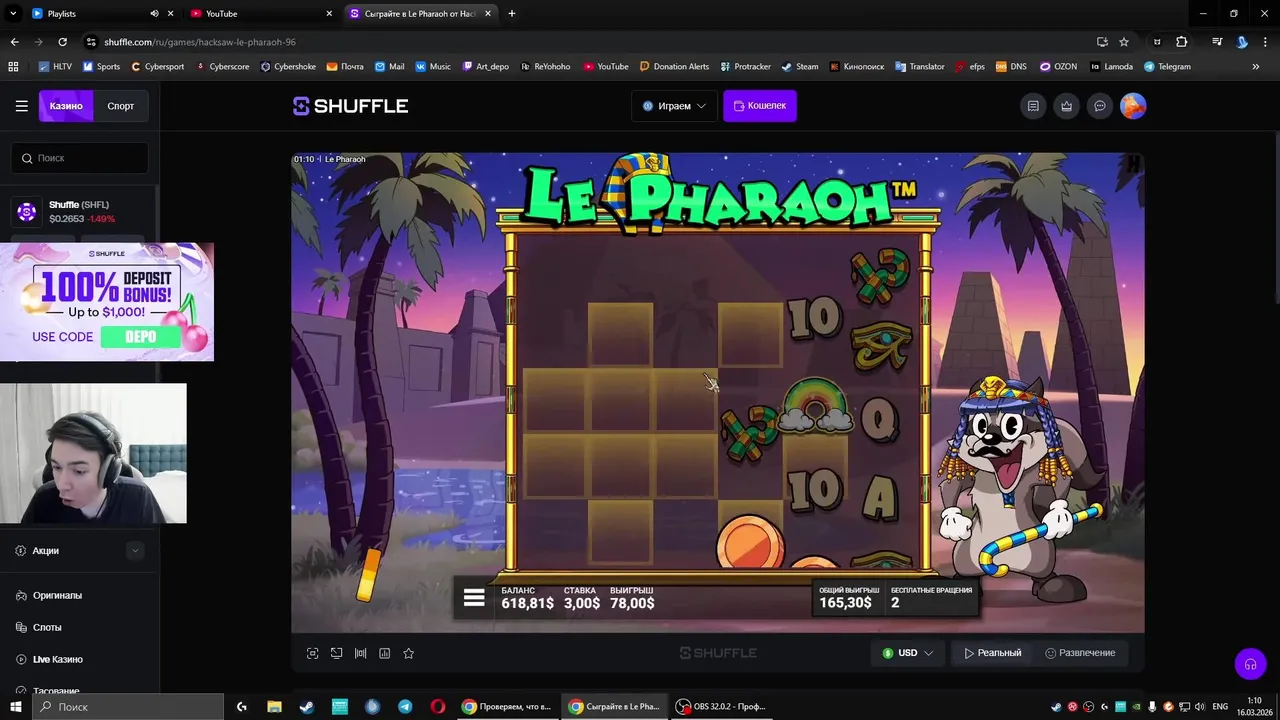This screenshot has width=1280, height=720.
Task: Open the user avatar profile menu
Action: (1133, 106)
